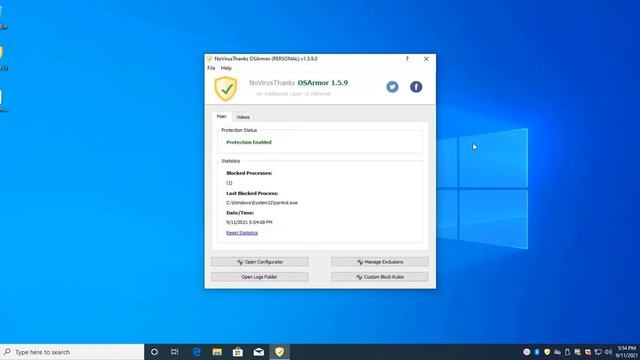Click the last blocked date/time value
640x360 pixels.
point(249,222)
